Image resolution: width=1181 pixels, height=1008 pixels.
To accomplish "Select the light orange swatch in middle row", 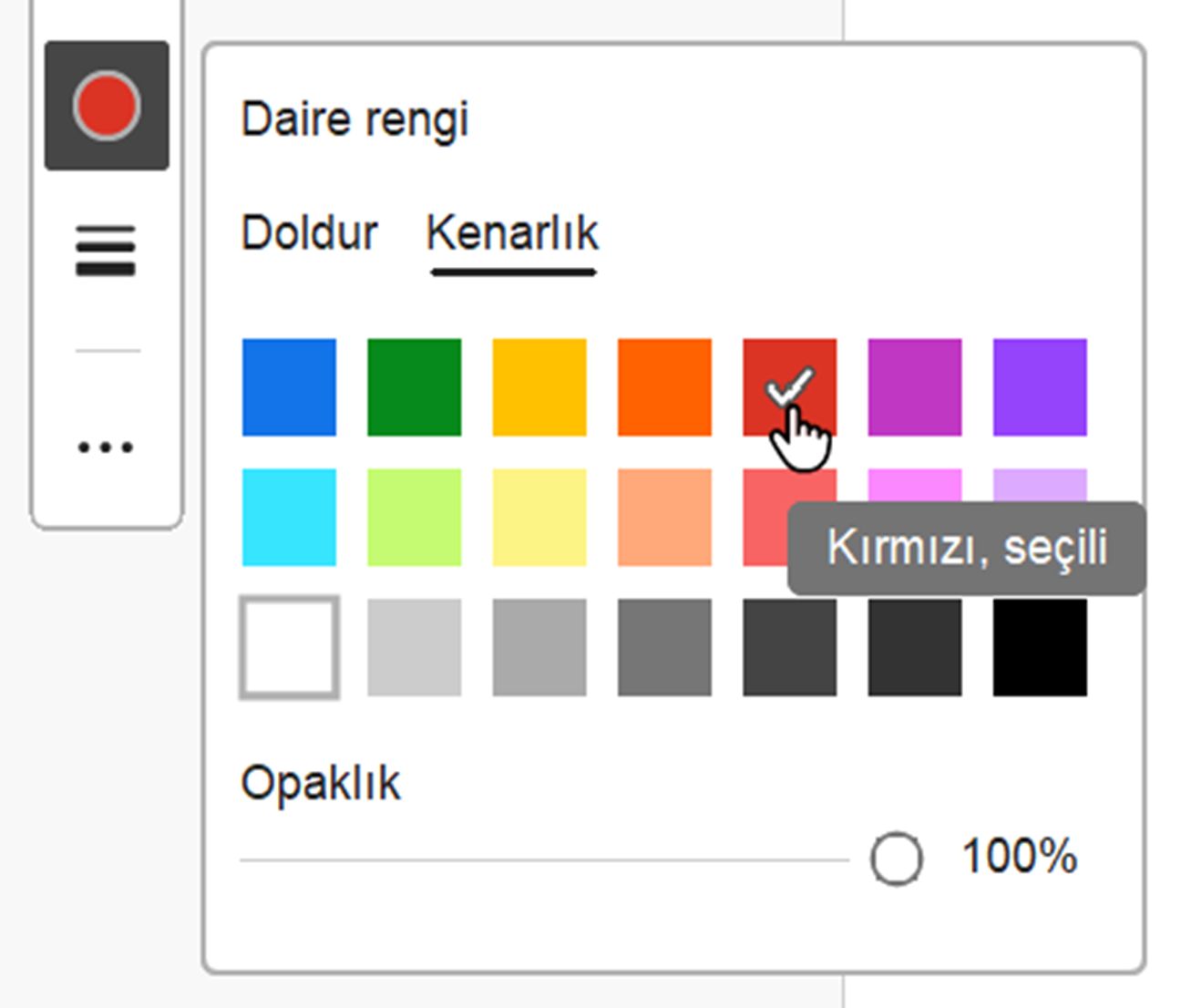I will [664, 518].
